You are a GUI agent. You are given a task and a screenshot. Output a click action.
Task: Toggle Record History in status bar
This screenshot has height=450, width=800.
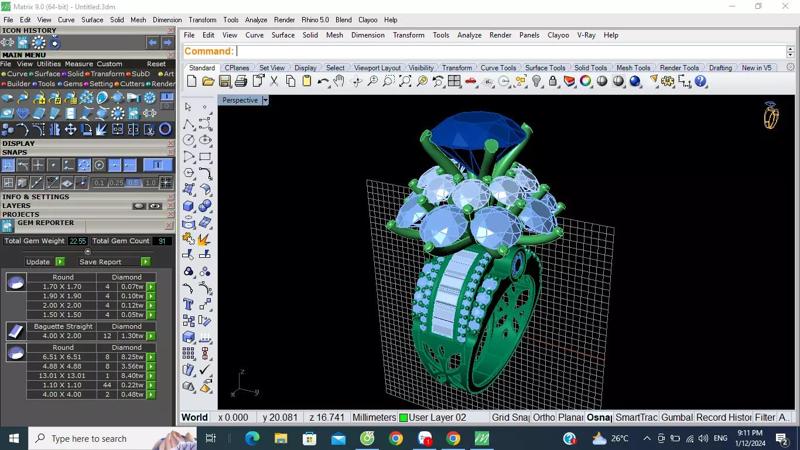click(x=723, y=417)
